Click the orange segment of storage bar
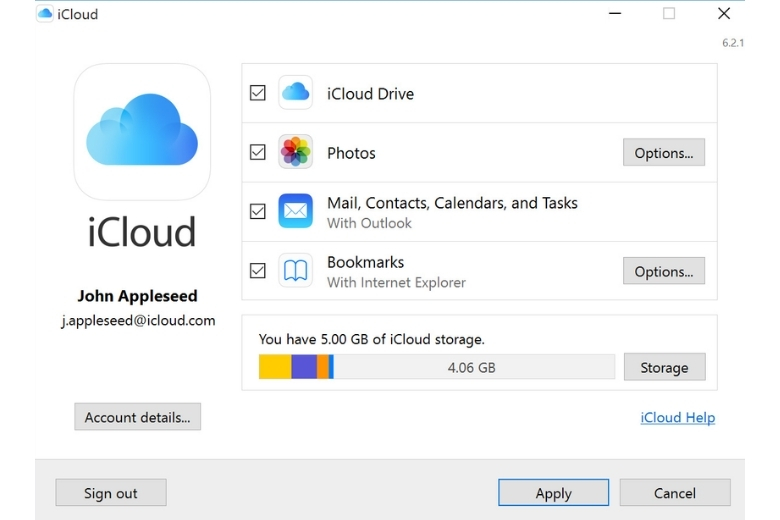Image resolution: width=780 pixels, height=520 pixels. pos(323,367)
